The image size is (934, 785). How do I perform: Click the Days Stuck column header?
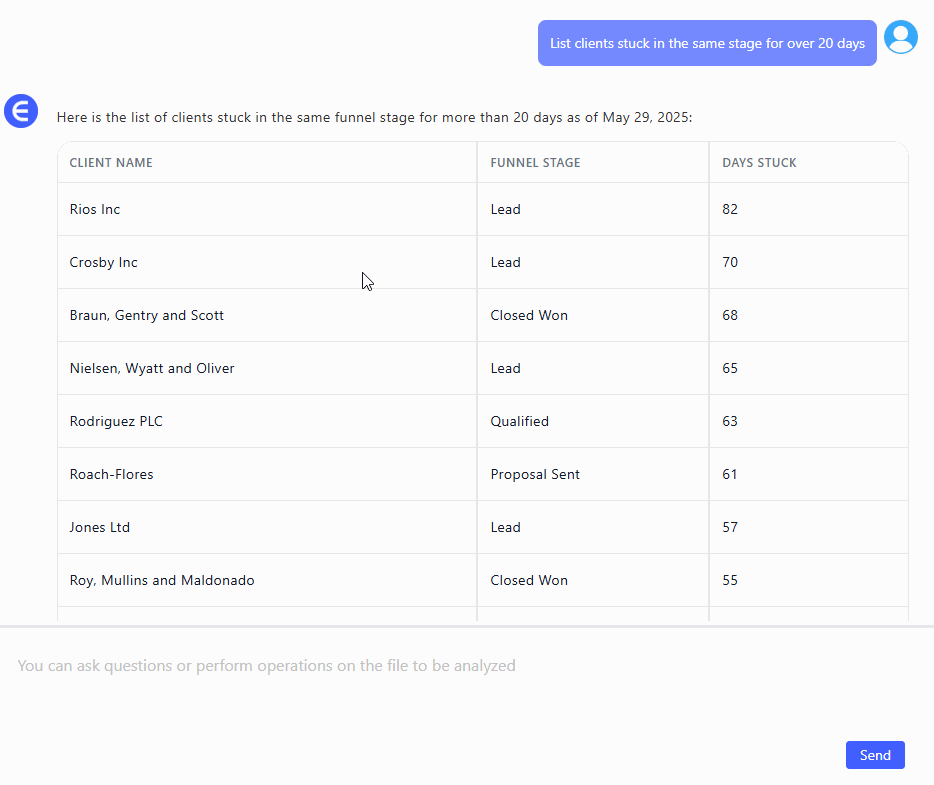click(759, 163)
